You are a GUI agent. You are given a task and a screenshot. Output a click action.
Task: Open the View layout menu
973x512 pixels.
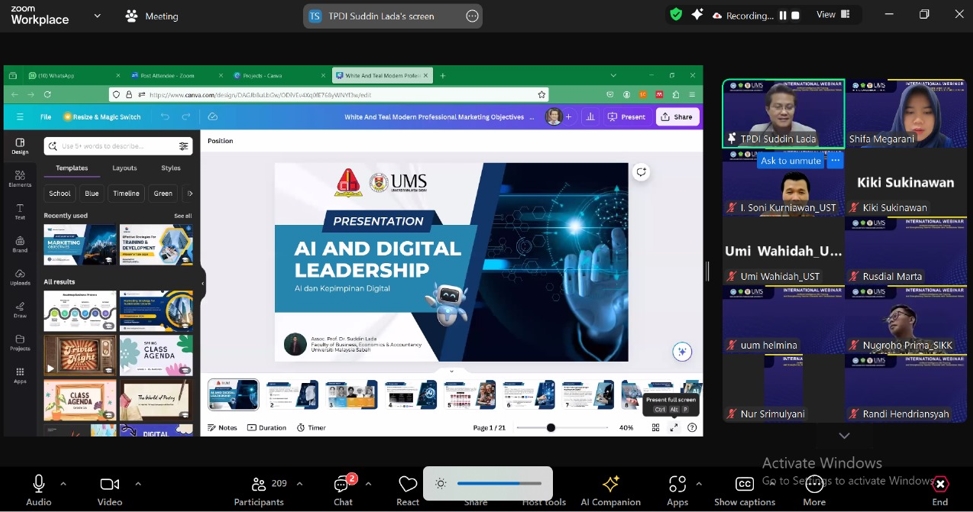833,14
